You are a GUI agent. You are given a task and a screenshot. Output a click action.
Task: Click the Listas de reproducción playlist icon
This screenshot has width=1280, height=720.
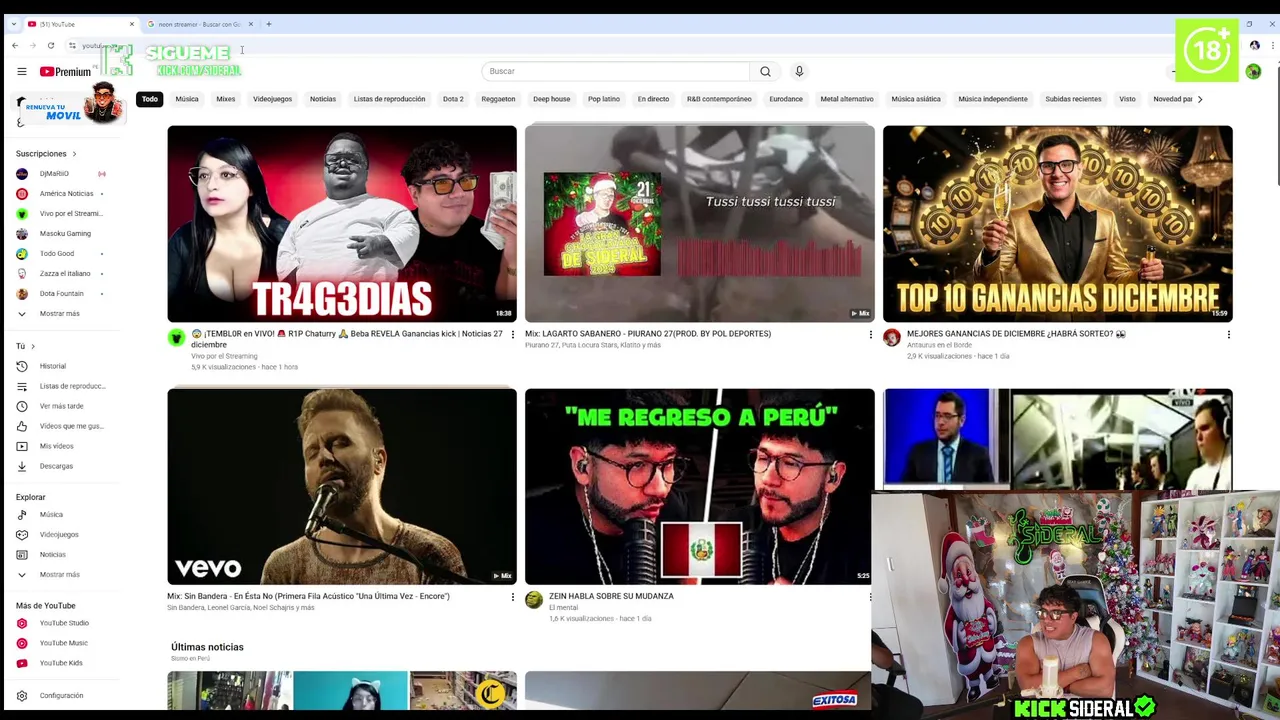click(x=22, y=386)
